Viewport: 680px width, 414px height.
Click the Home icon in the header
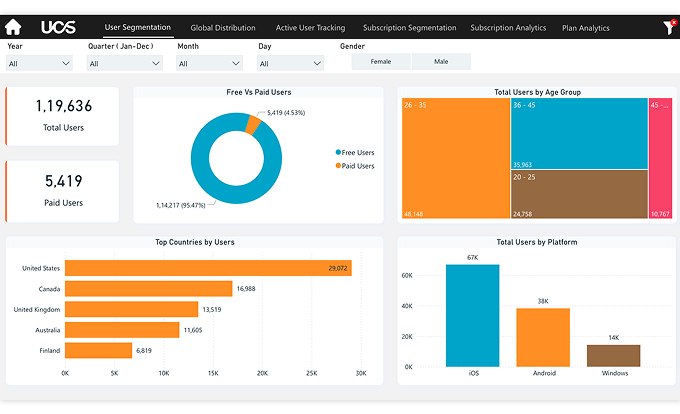(13, 28)
